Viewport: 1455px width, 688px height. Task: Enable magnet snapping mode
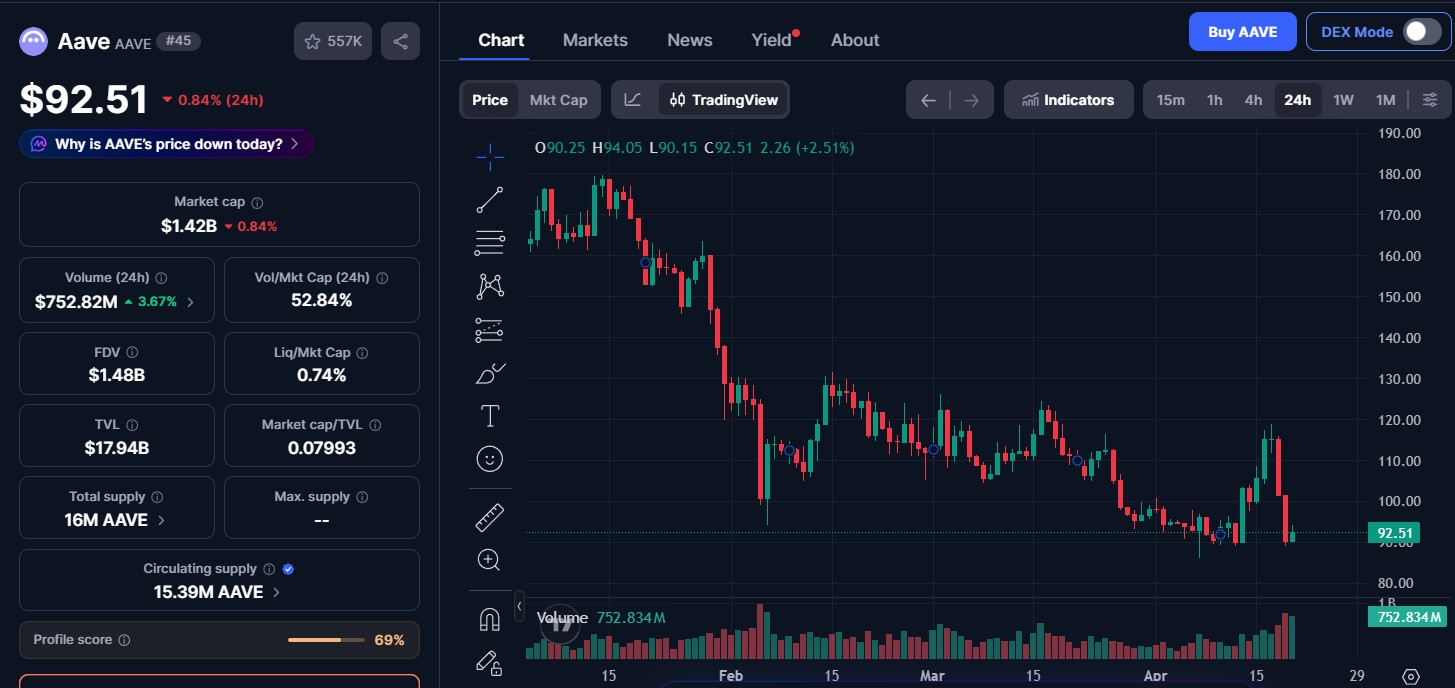coord(490,619)
